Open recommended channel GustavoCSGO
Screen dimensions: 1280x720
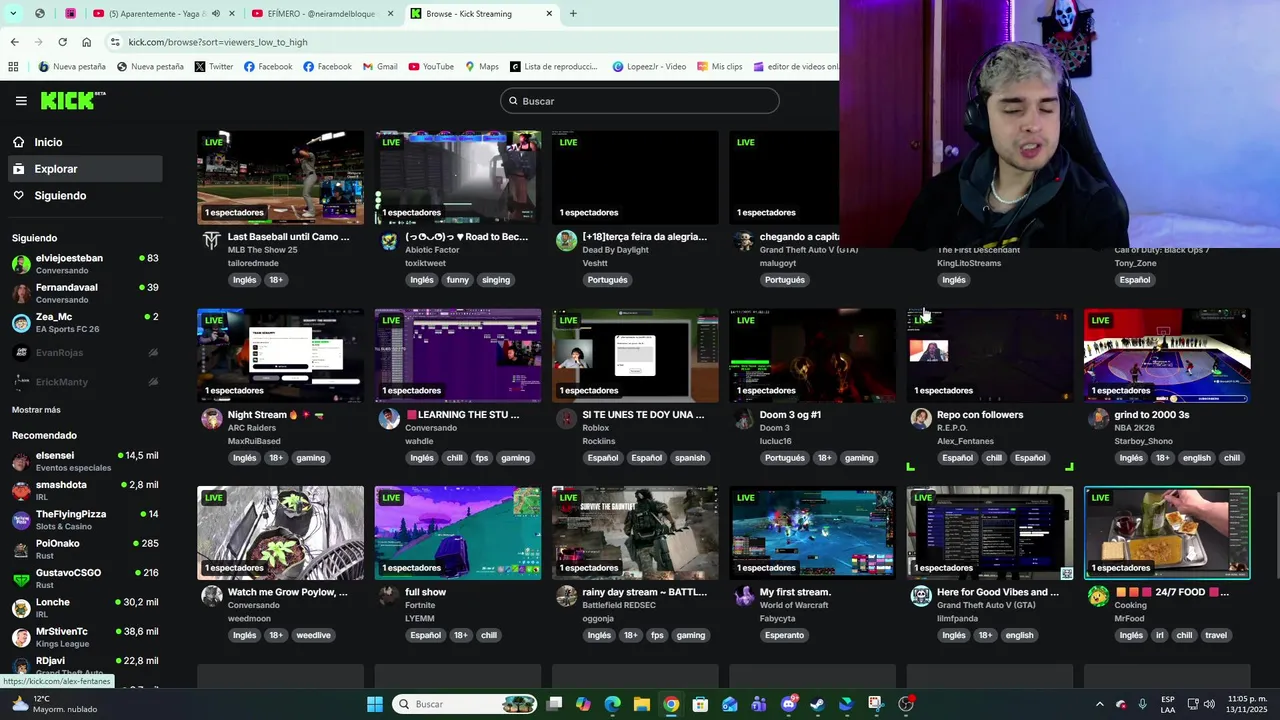(85, 579)
